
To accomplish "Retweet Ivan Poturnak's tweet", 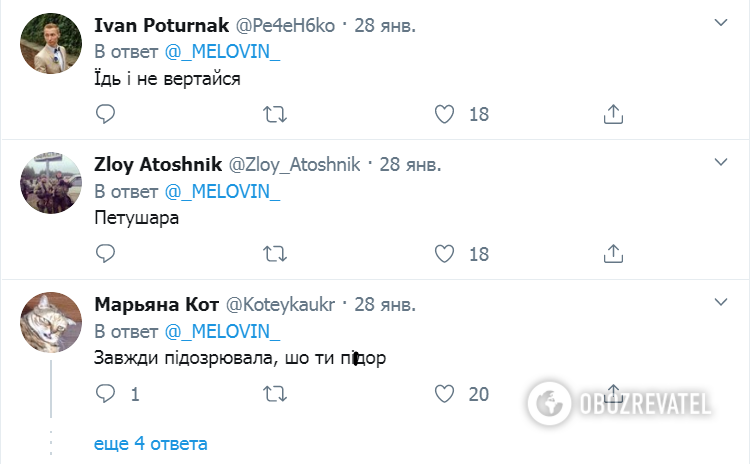I will pos(274,114).
